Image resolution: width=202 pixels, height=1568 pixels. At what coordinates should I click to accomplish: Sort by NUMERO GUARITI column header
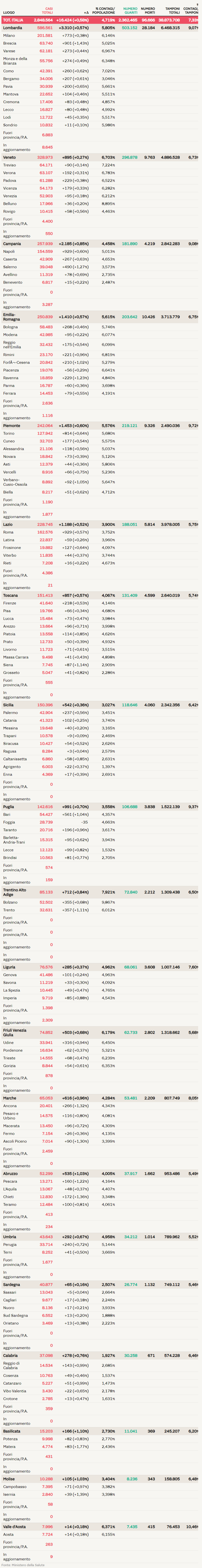(130, 11)
